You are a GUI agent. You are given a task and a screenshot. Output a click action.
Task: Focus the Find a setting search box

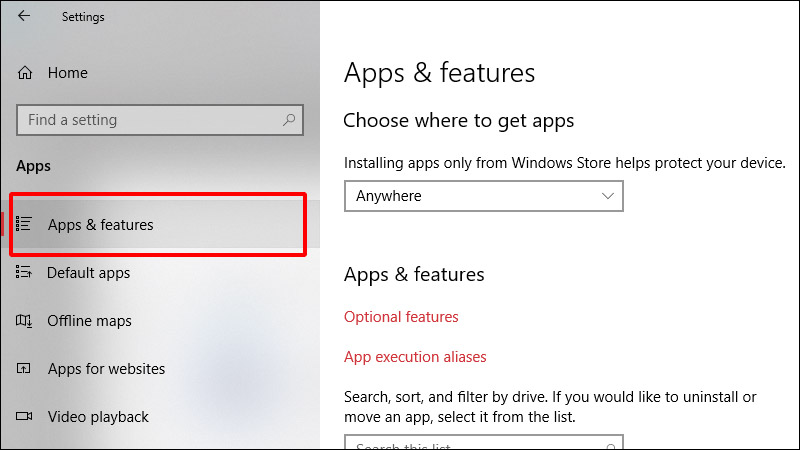tap(160, 120)
